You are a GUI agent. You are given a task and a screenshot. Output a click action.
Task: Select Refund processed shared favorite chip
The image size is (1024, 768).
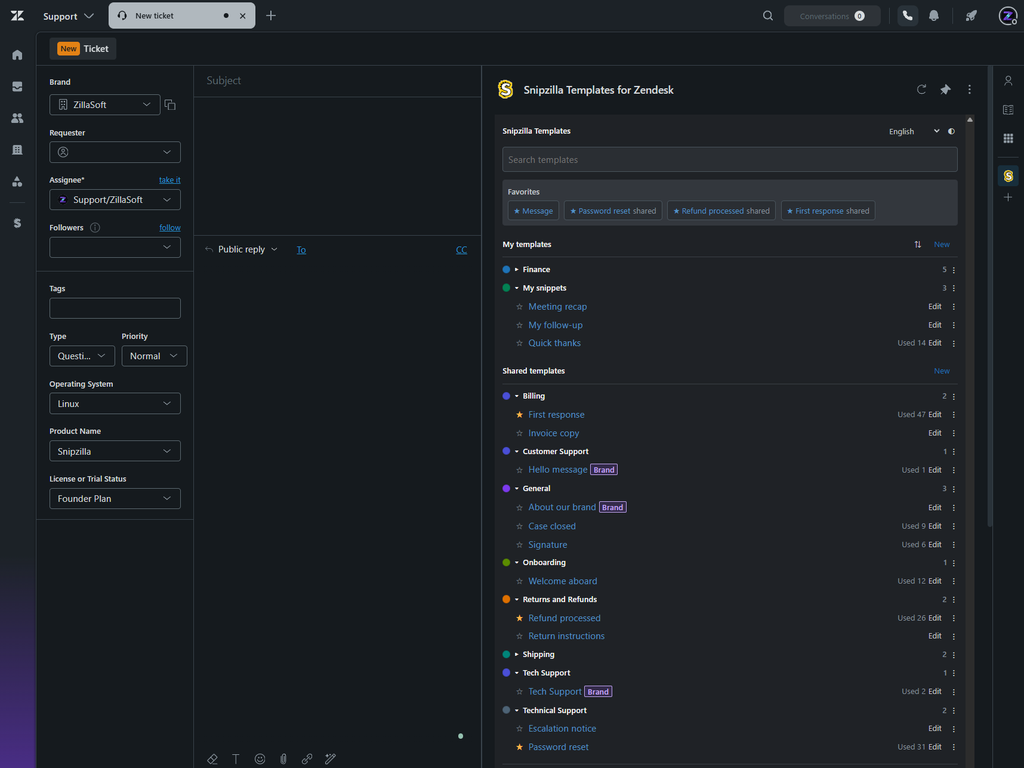click(x=721, y=211)
